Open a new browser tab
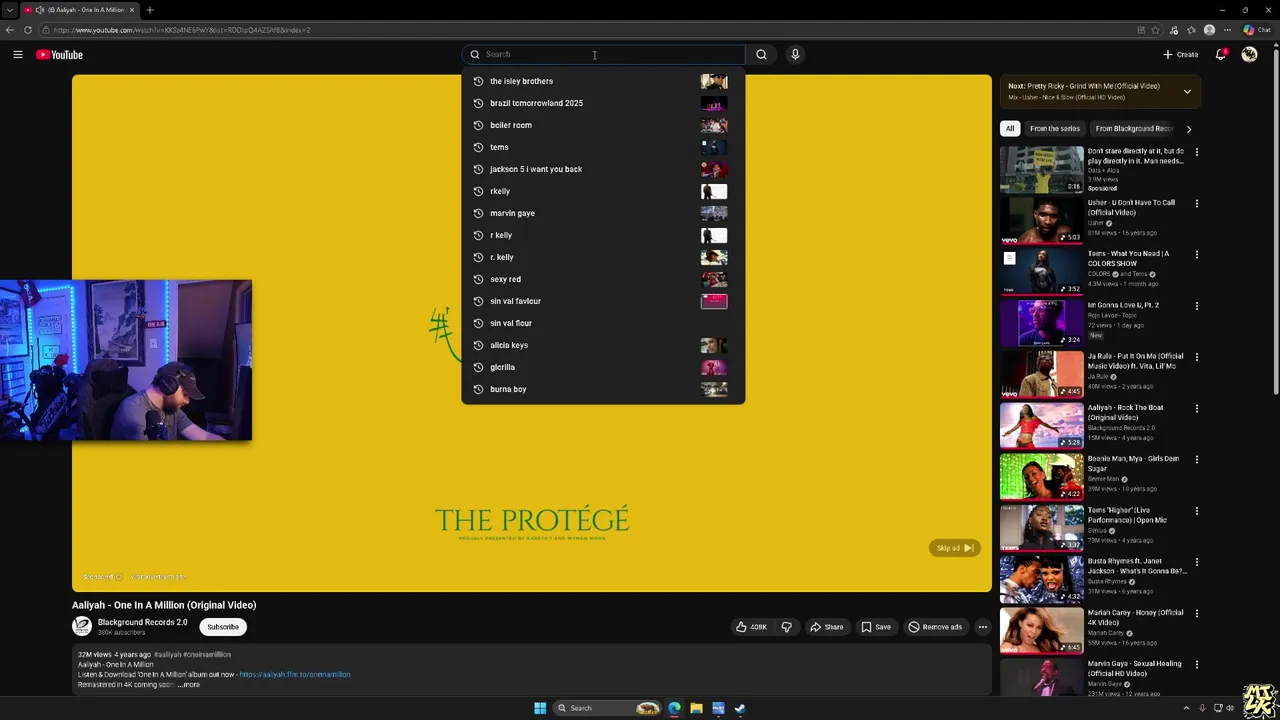 [x=149, y=10]
